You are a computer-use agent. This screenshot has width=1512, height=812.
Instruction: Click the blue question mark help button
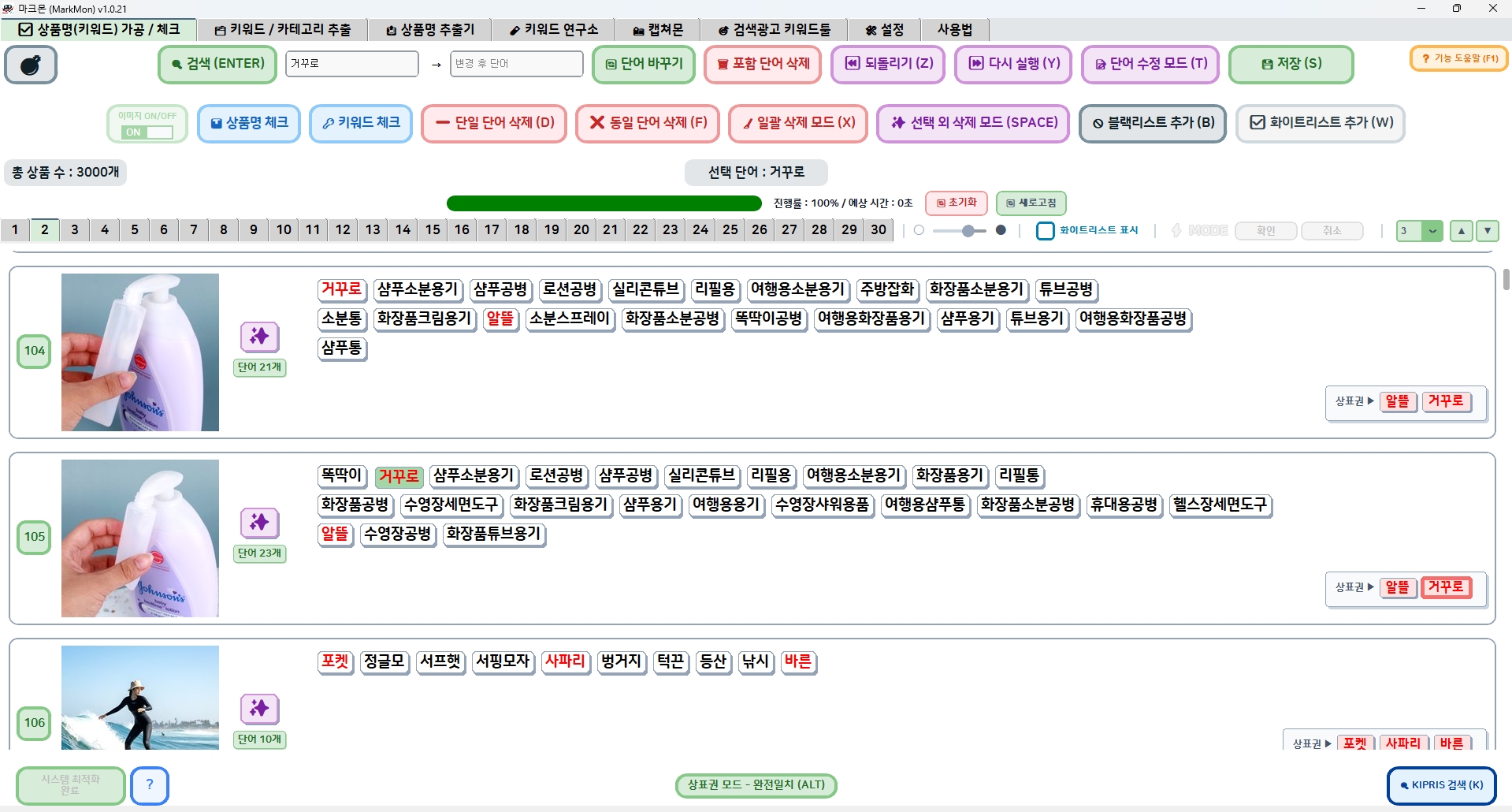150,785
